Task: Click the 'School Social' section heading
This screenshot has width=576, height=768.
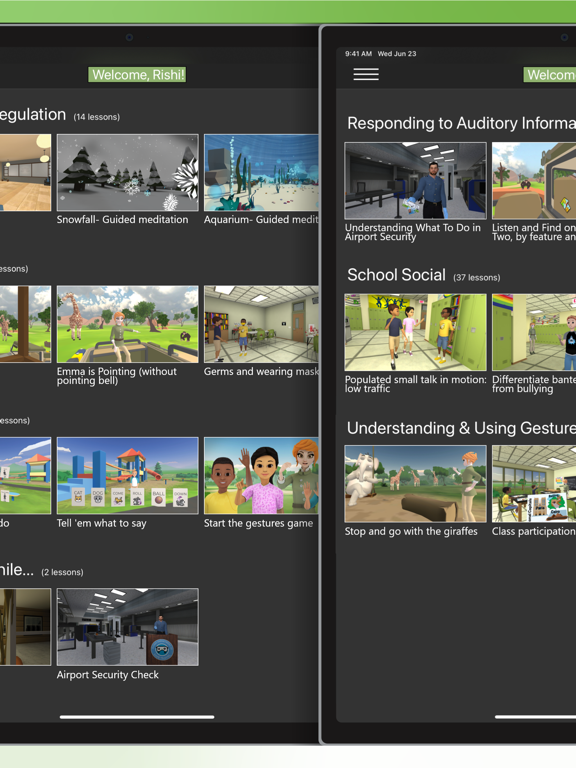Action: [396, 275]
